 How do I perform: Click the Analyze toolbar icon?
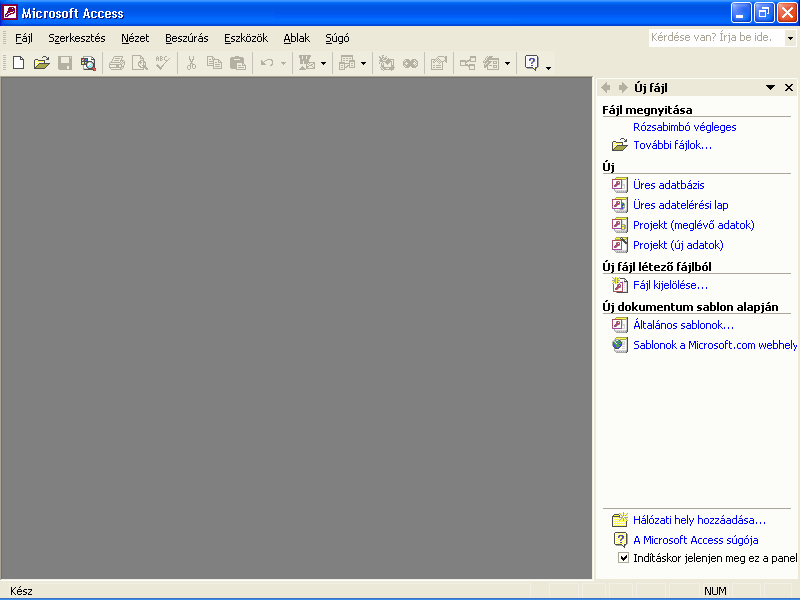(347, 63)
